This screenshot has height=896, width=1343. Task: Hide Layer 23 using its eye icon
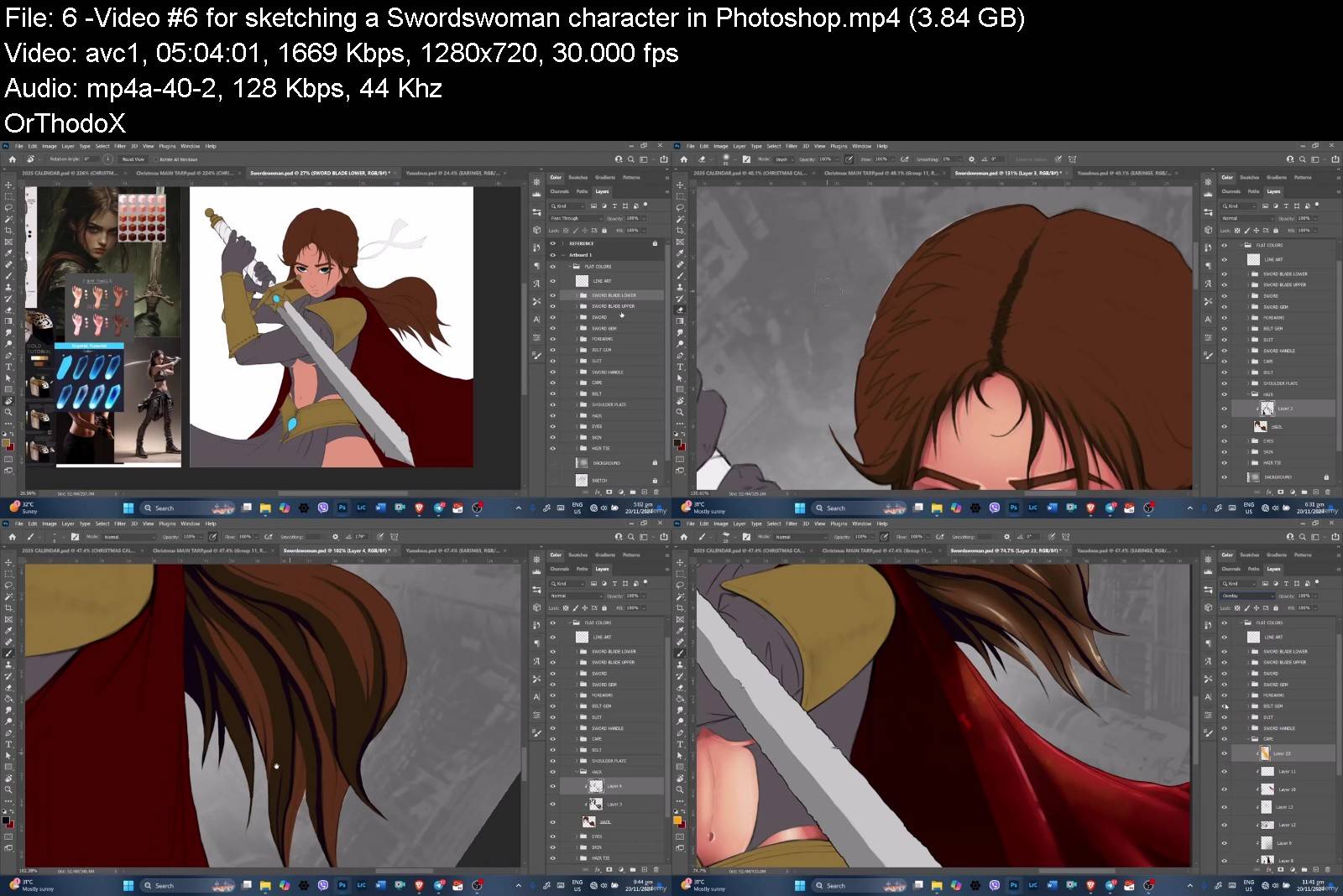[x=1224, y=753]
